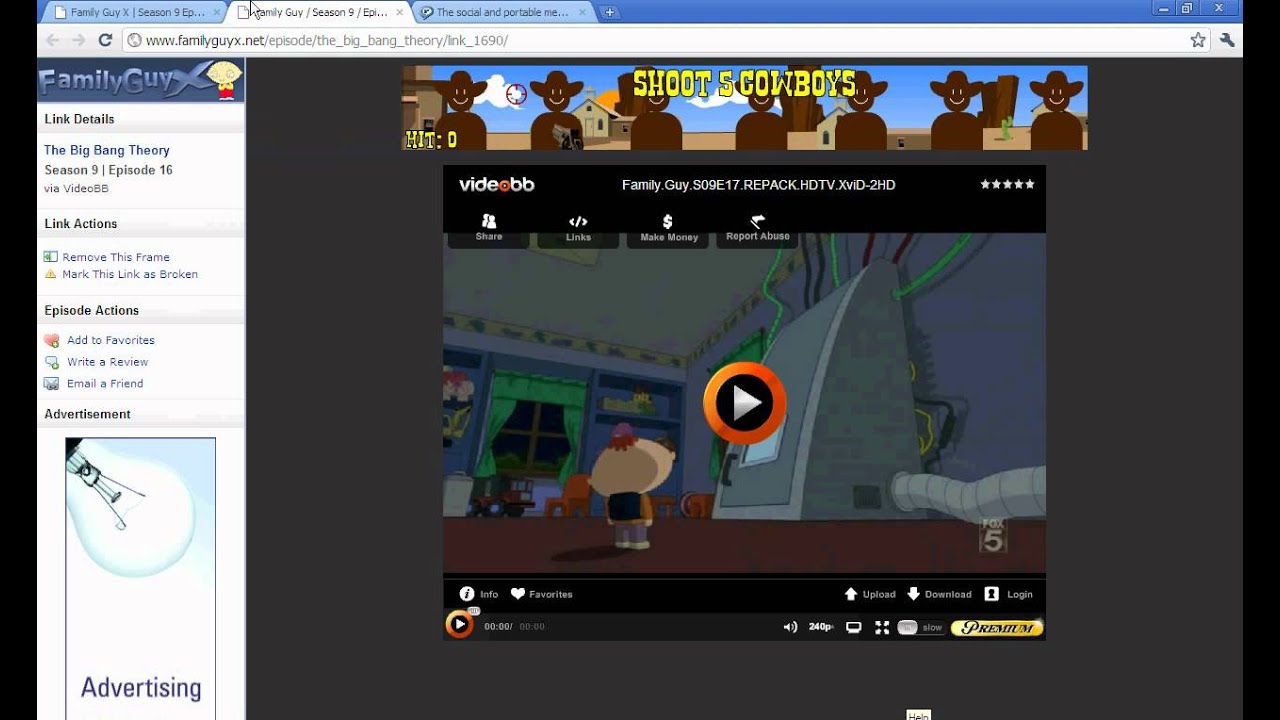Click the Premium gold button

click(x=997, y=628)
